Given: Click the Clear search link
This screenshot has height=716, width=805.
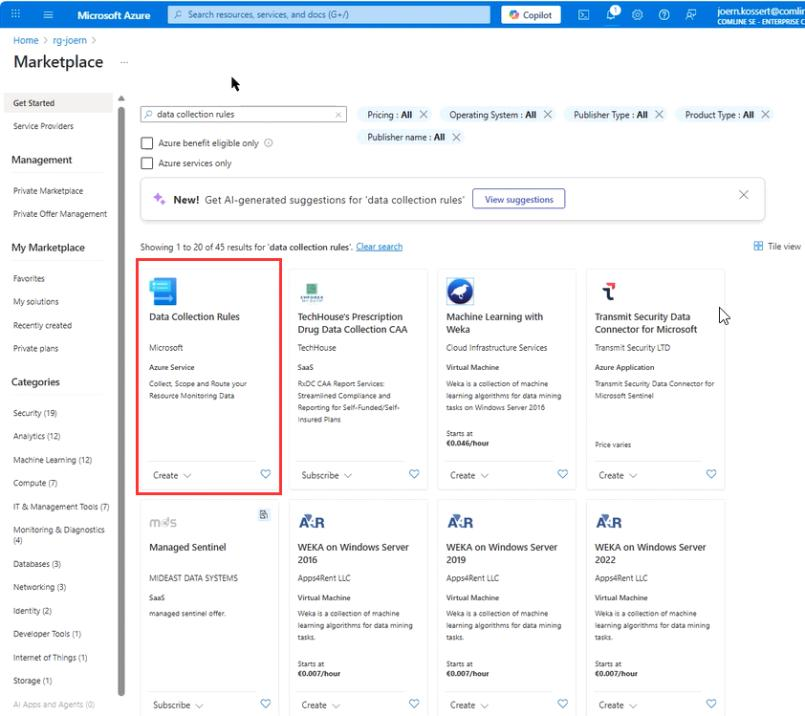Looking at the screenshot, I should point(379,247).
